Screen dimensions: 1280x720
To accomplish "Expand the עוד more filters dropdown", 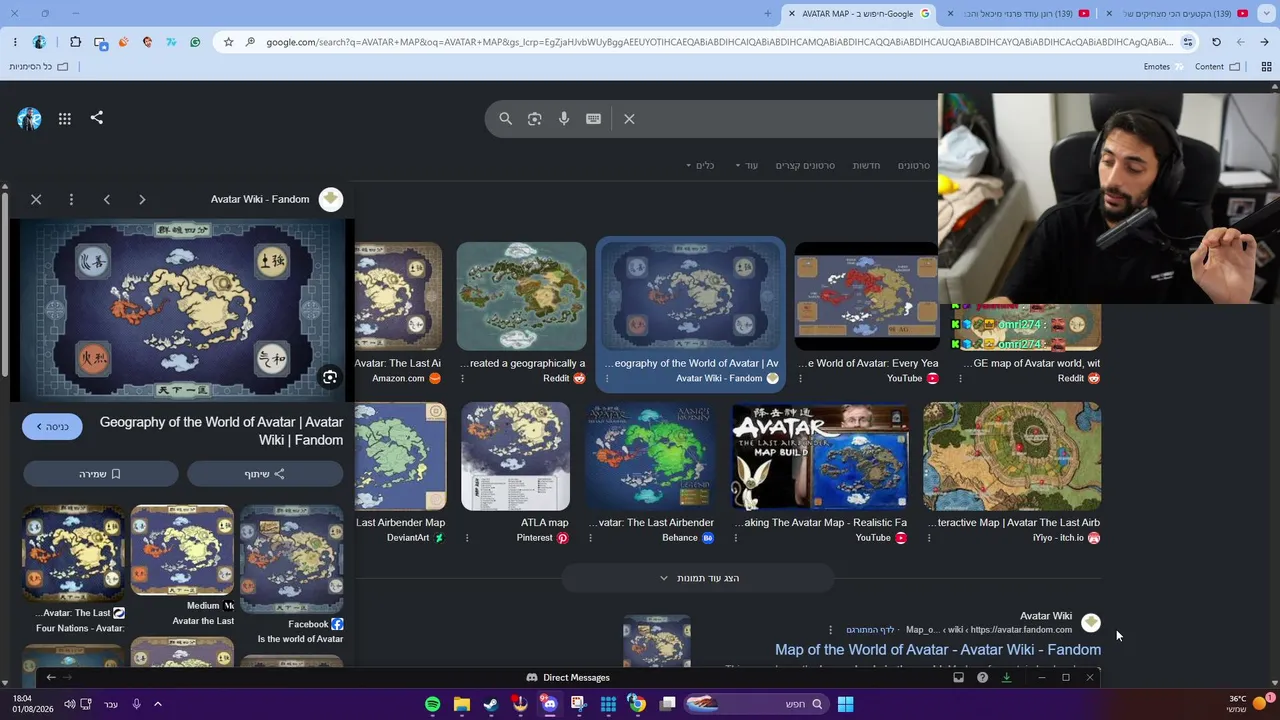I will click(747, 165).
